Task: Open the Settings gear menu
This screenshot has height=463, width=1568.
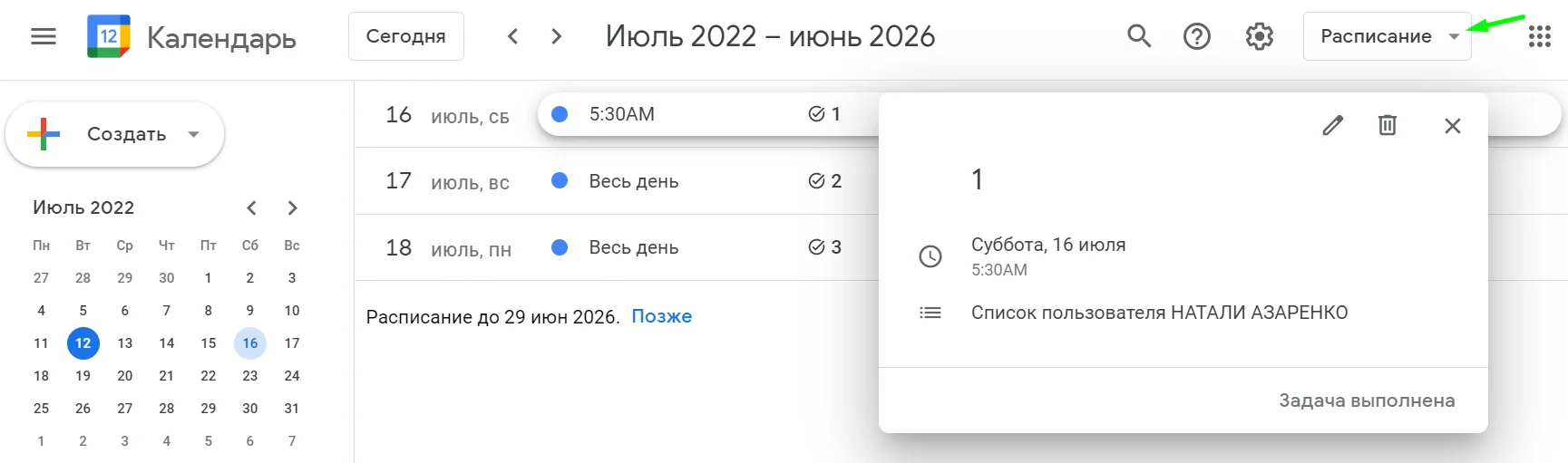Action: click(x=1259, y=36)
